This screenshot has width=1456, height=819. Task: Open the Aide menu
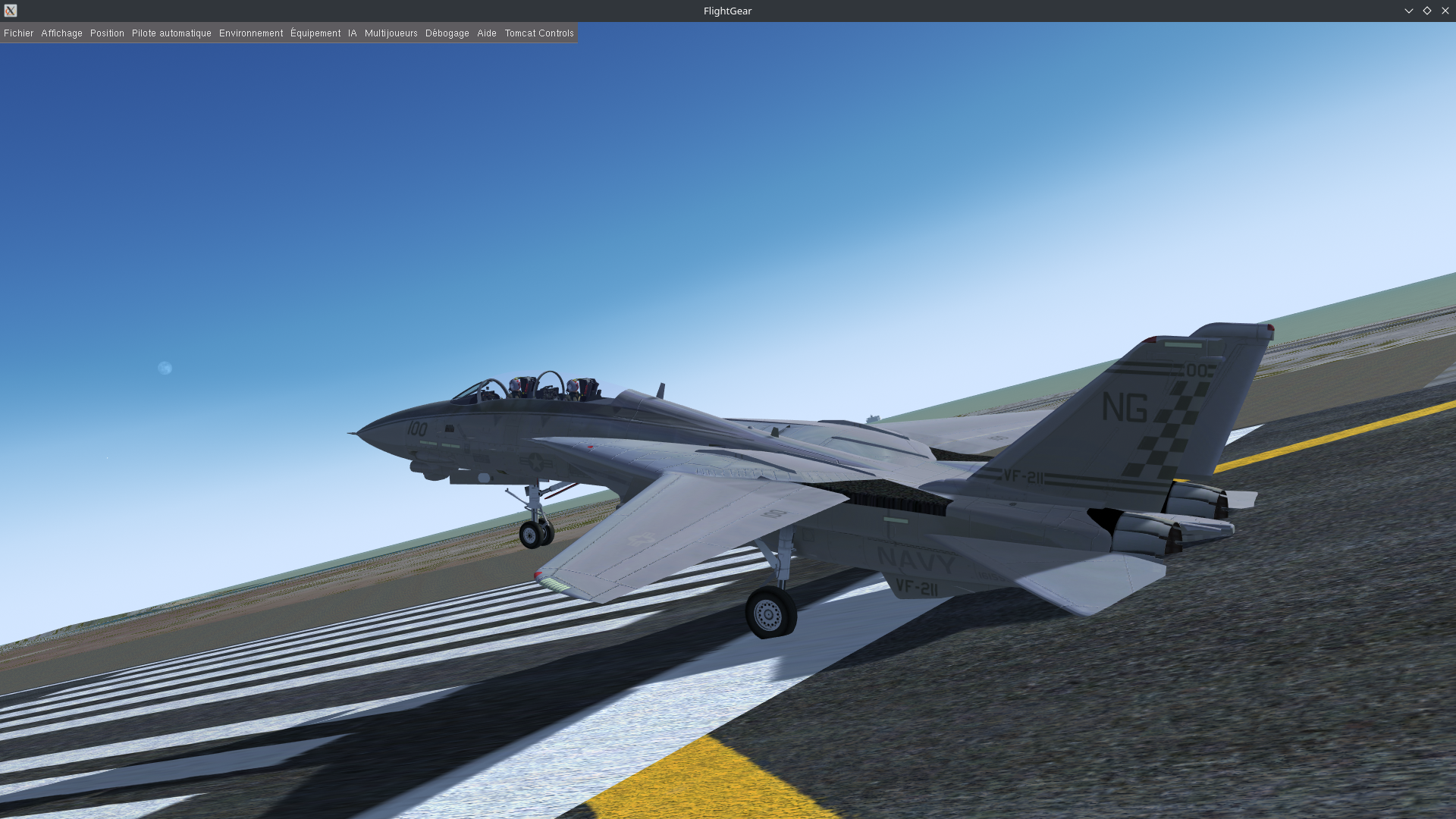pyautogui.click(x=487, y=33)
